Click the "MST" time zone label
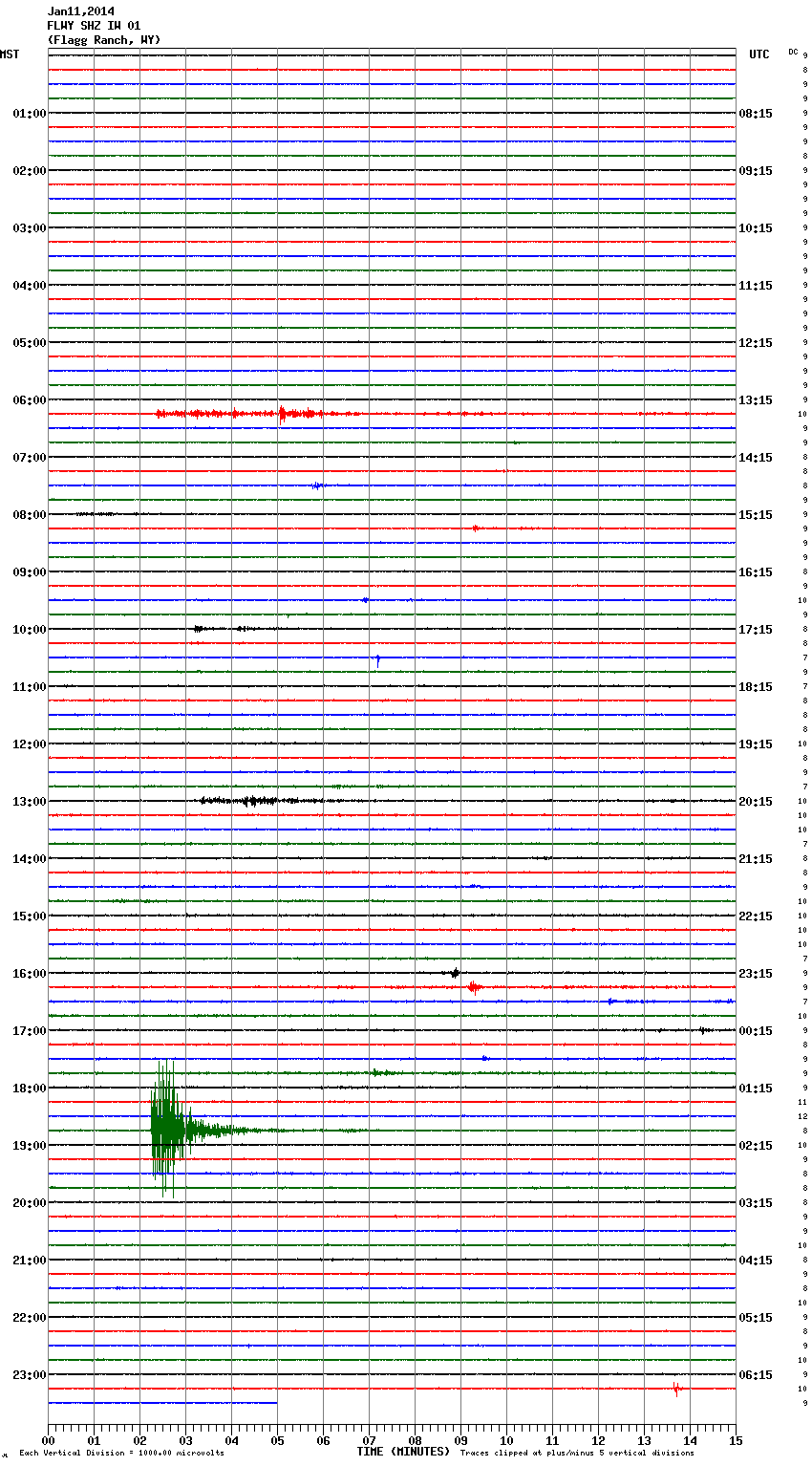The width and height of the screenshot is (812, 1466). (10, 54)
